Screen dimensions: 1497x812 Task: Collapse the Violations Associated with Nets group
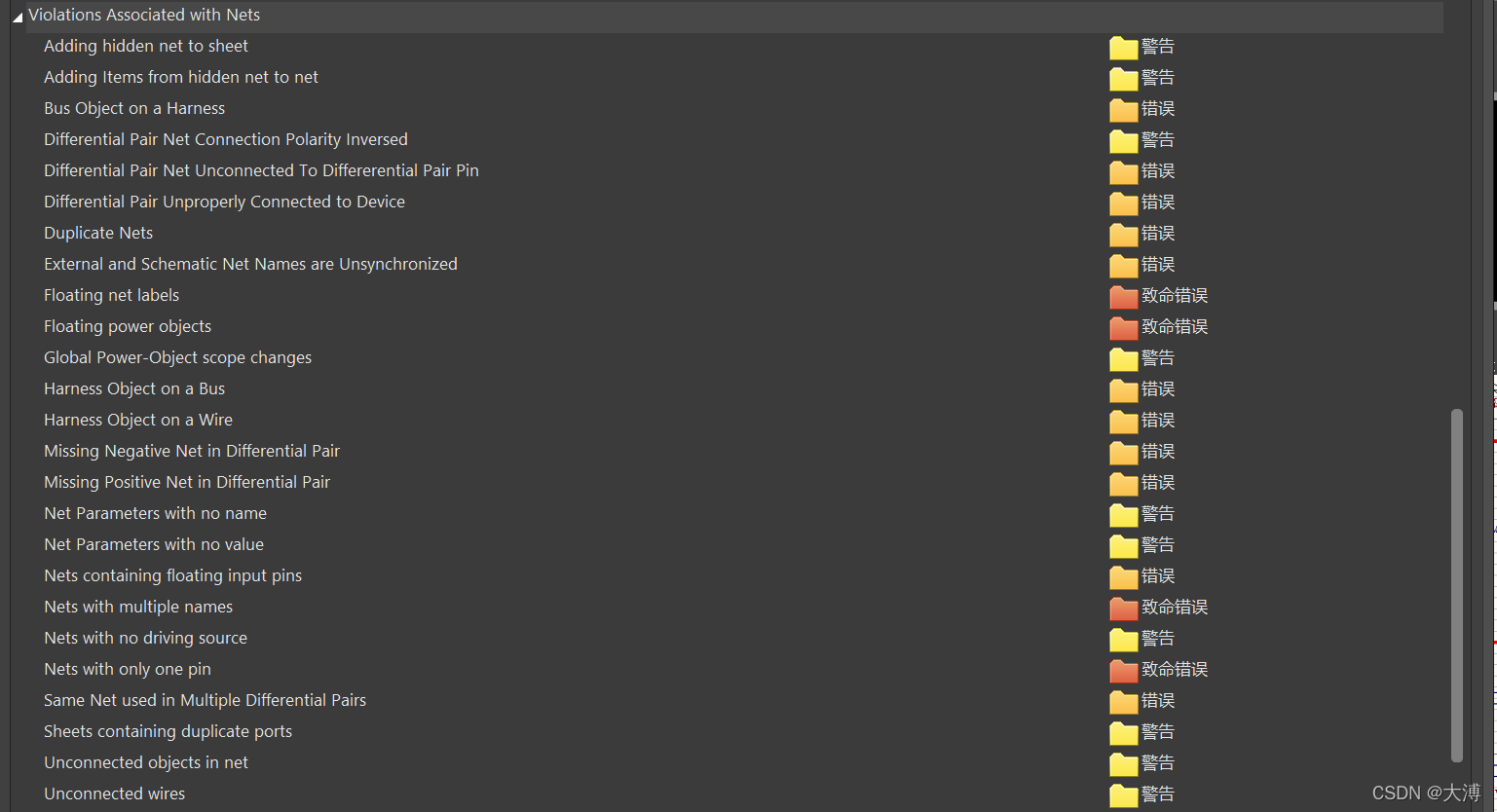click(x=18, y=17)
